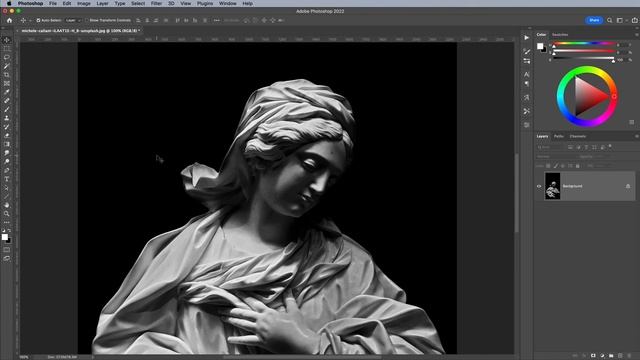Open the Auto-Select Layer dropdown
Image resolution: width=640 pixels, height=360 pixels.
pos(73,20)
